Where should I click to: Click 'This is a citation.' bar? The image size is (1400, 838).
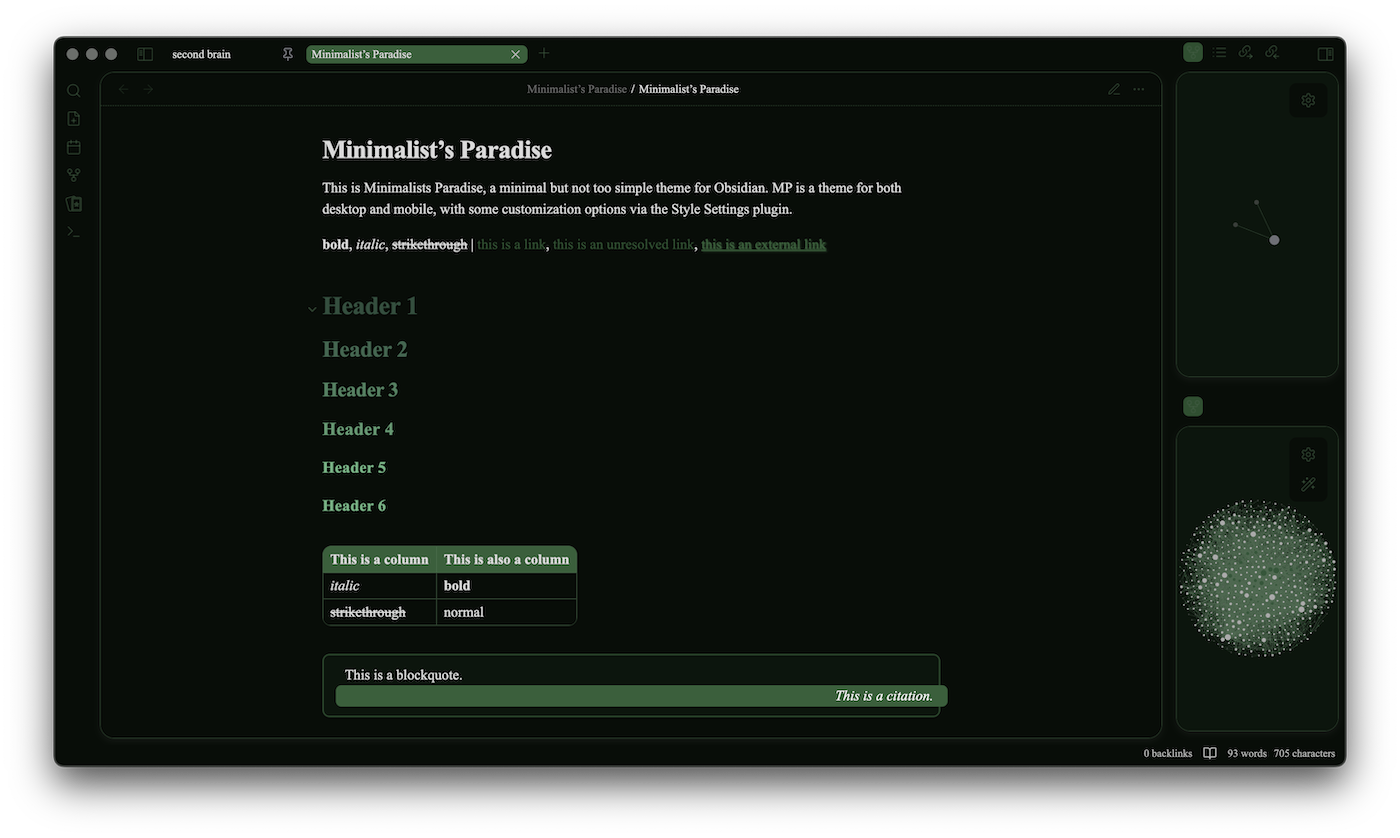pyautogui.click(x=641, y=696)
